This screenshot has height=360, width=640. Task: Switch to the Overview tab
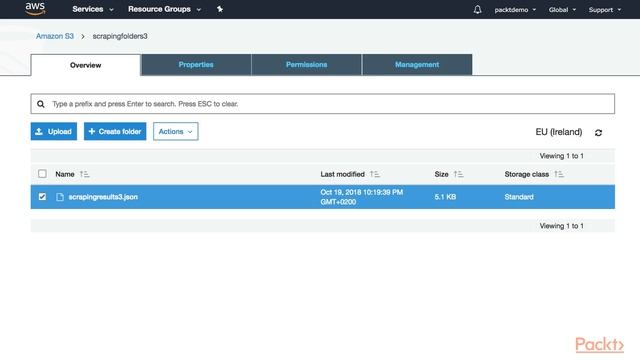pyautogui.click(x=85, y=65)
